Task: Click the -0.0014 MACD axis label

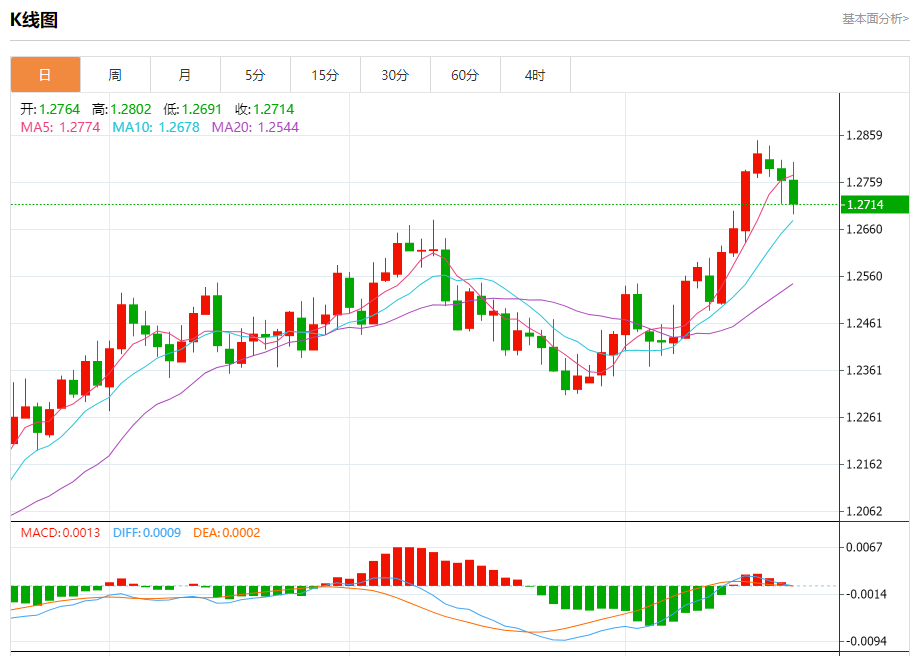Action: pyautogui.click(x=866, y=594)
